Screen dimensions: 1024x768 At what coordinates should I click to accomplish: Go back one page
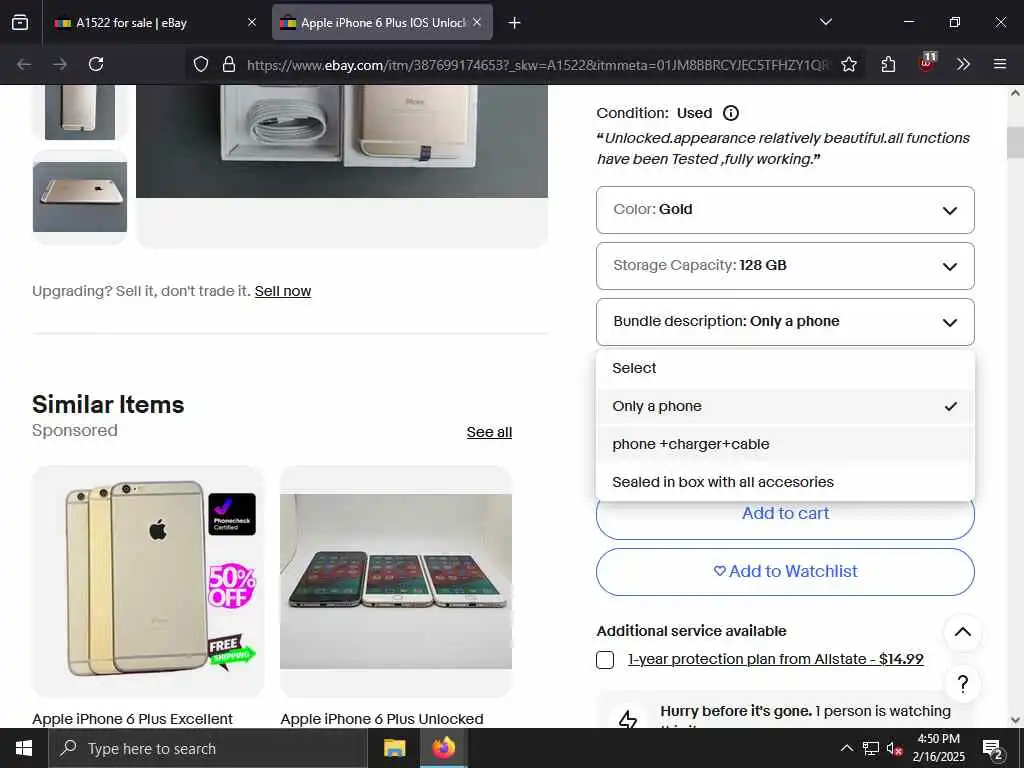(x=24, y=64)
